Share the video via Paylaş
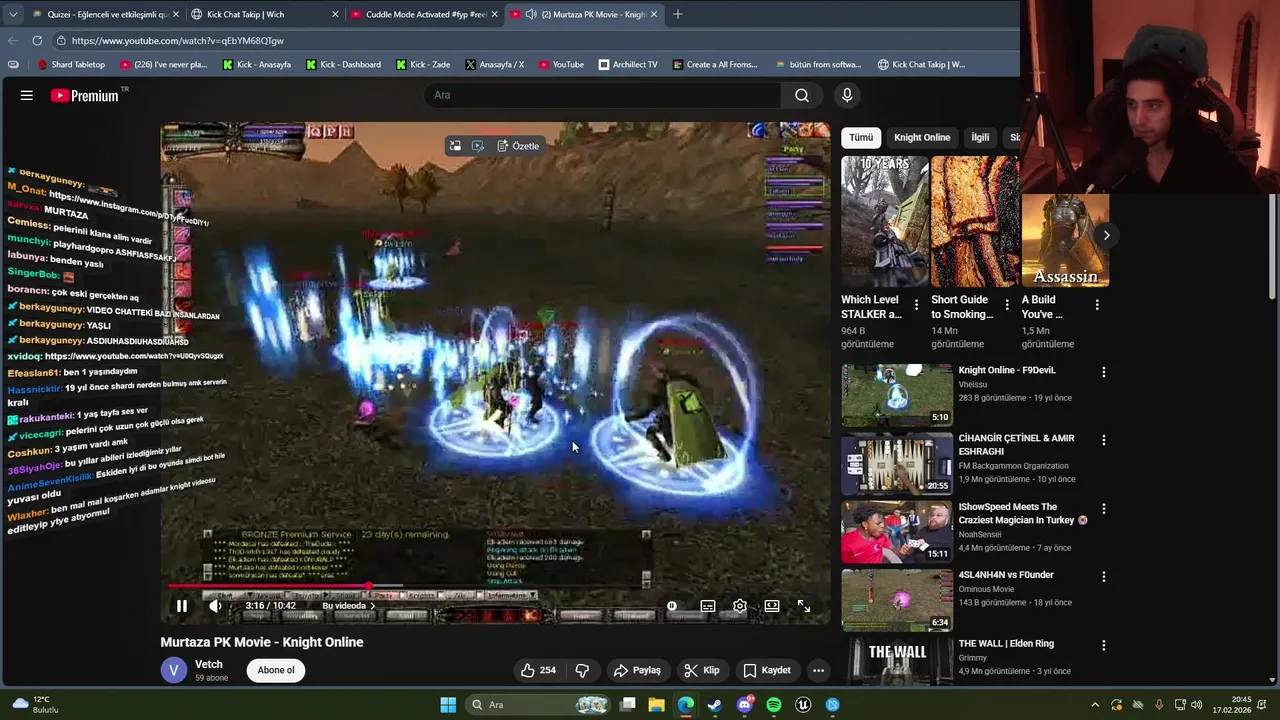This screenshot has width=1280, height=720. coord(637,670)
